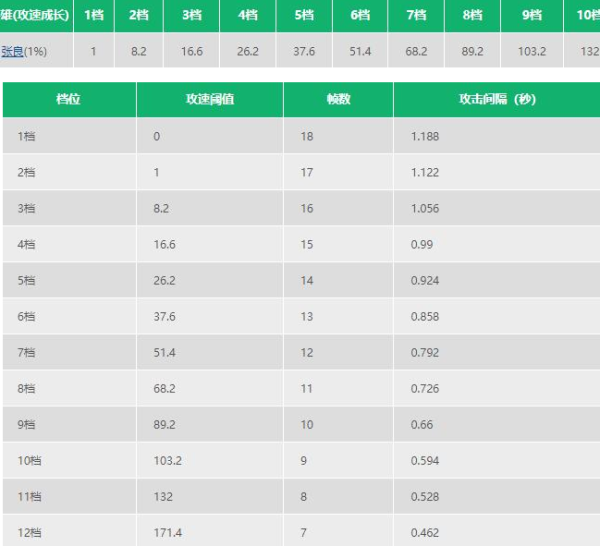Click the 1.188 attack interval cell
Viewport: 600px width, 546px height.
(x=425, y=136)
